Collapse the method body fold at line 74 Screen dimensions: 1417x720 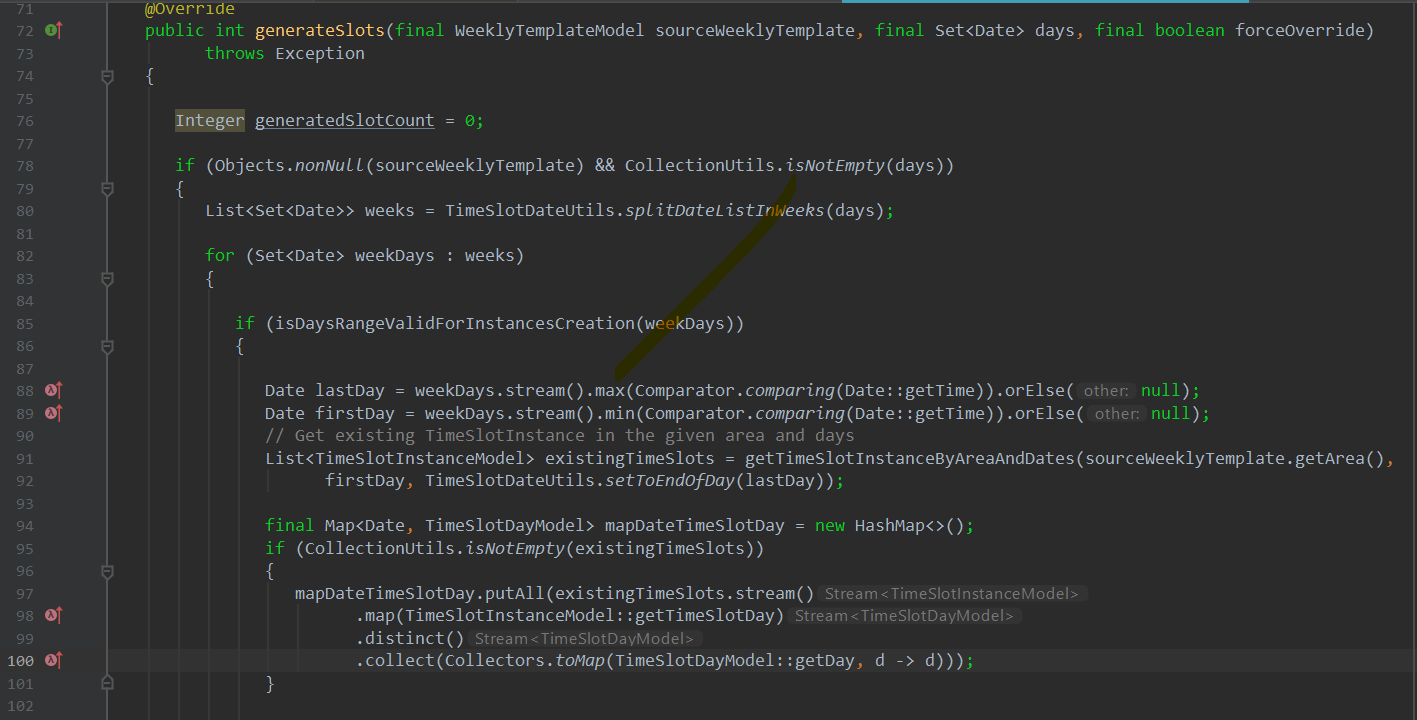click(x=107, y=76)
